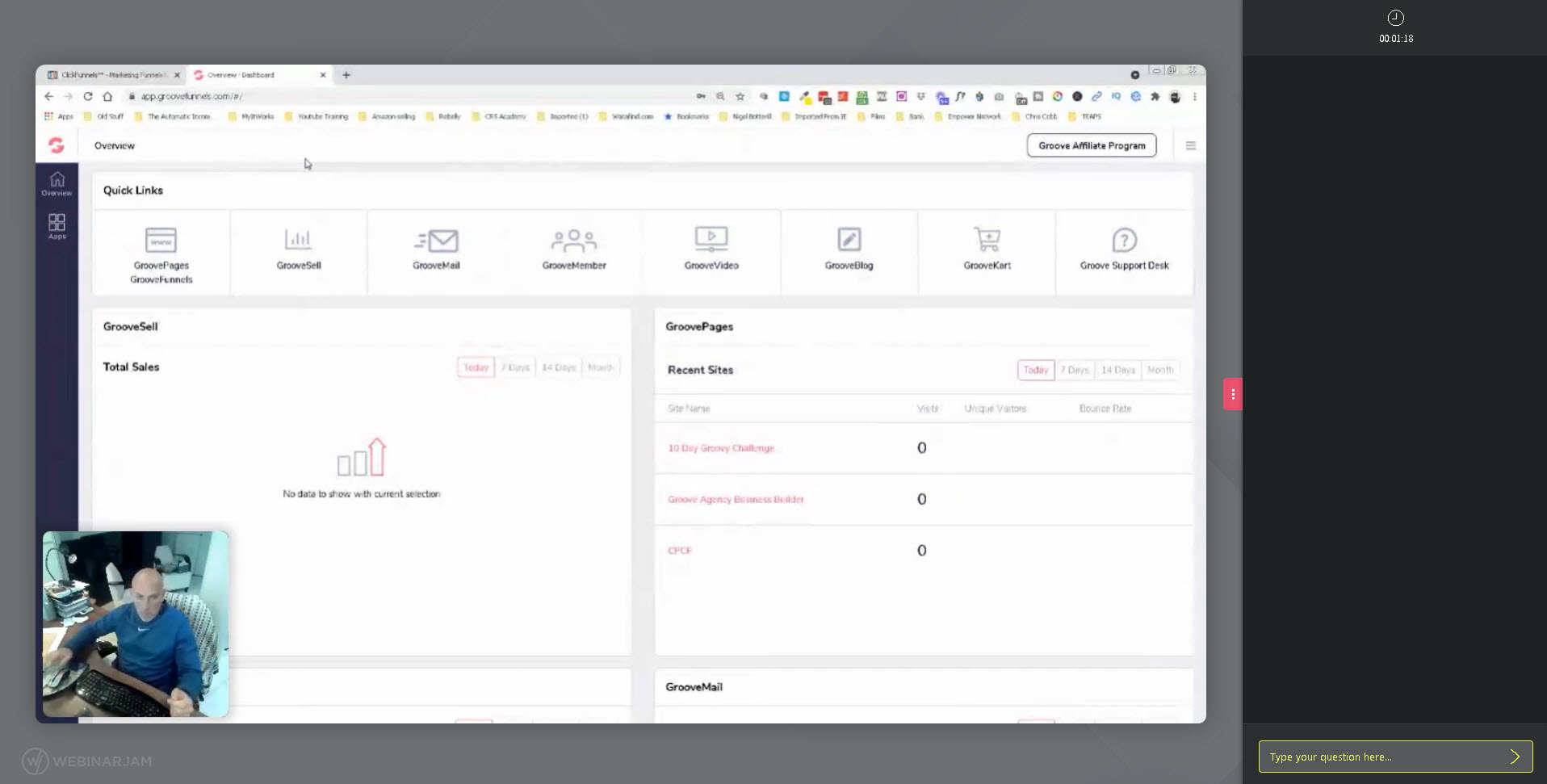Click the Apps sidebar icon
The width and height of the screenshot is (1547, 784).
pyautogui.click(x=57, y=226)
